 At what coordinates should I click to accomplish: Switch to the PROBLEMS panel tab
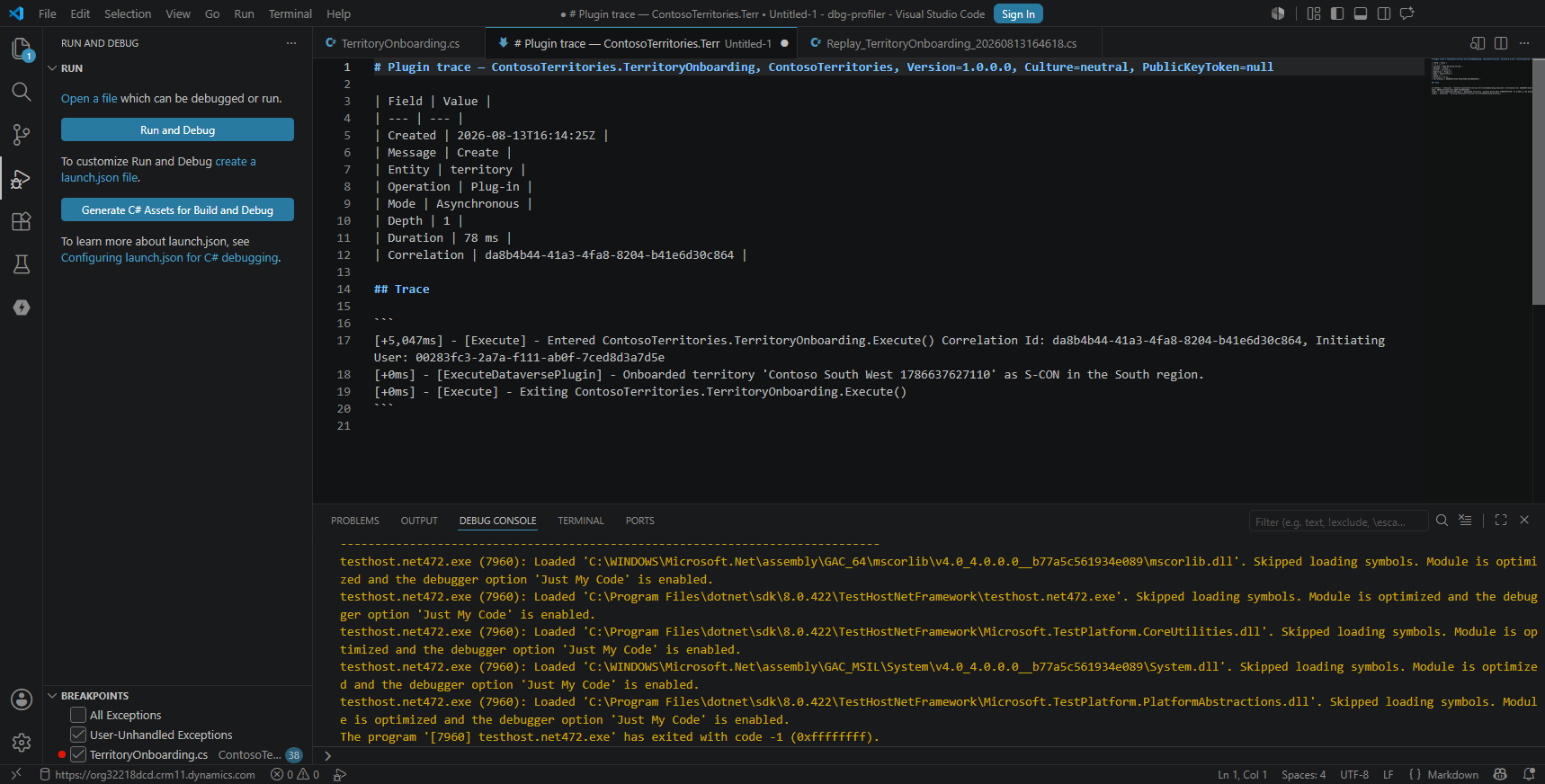click(354, 521)
